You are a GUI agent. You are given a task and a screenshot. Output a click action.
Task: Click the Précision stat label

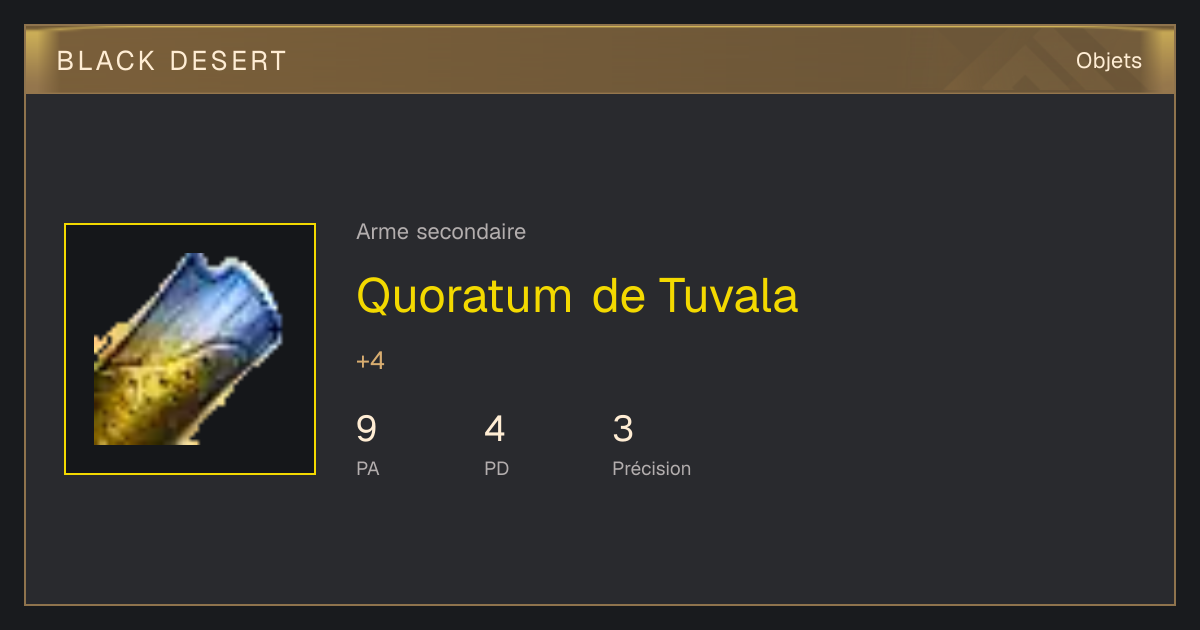tap(651, 468)
